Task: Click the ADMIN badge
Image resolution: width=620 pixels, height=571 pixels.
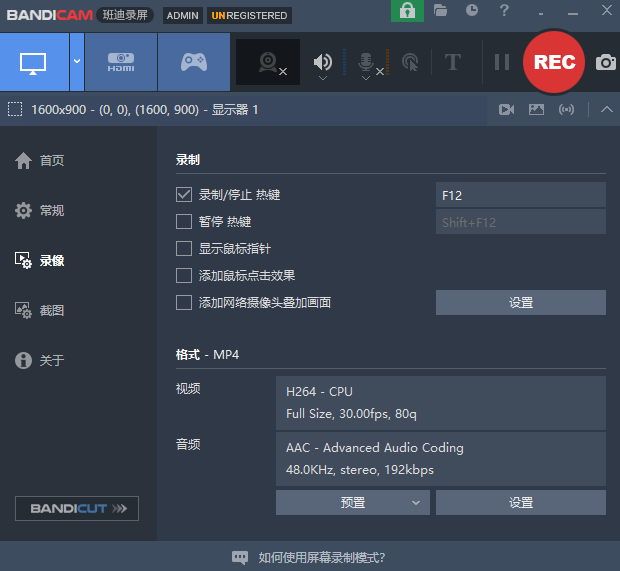Action: [182, 15]
